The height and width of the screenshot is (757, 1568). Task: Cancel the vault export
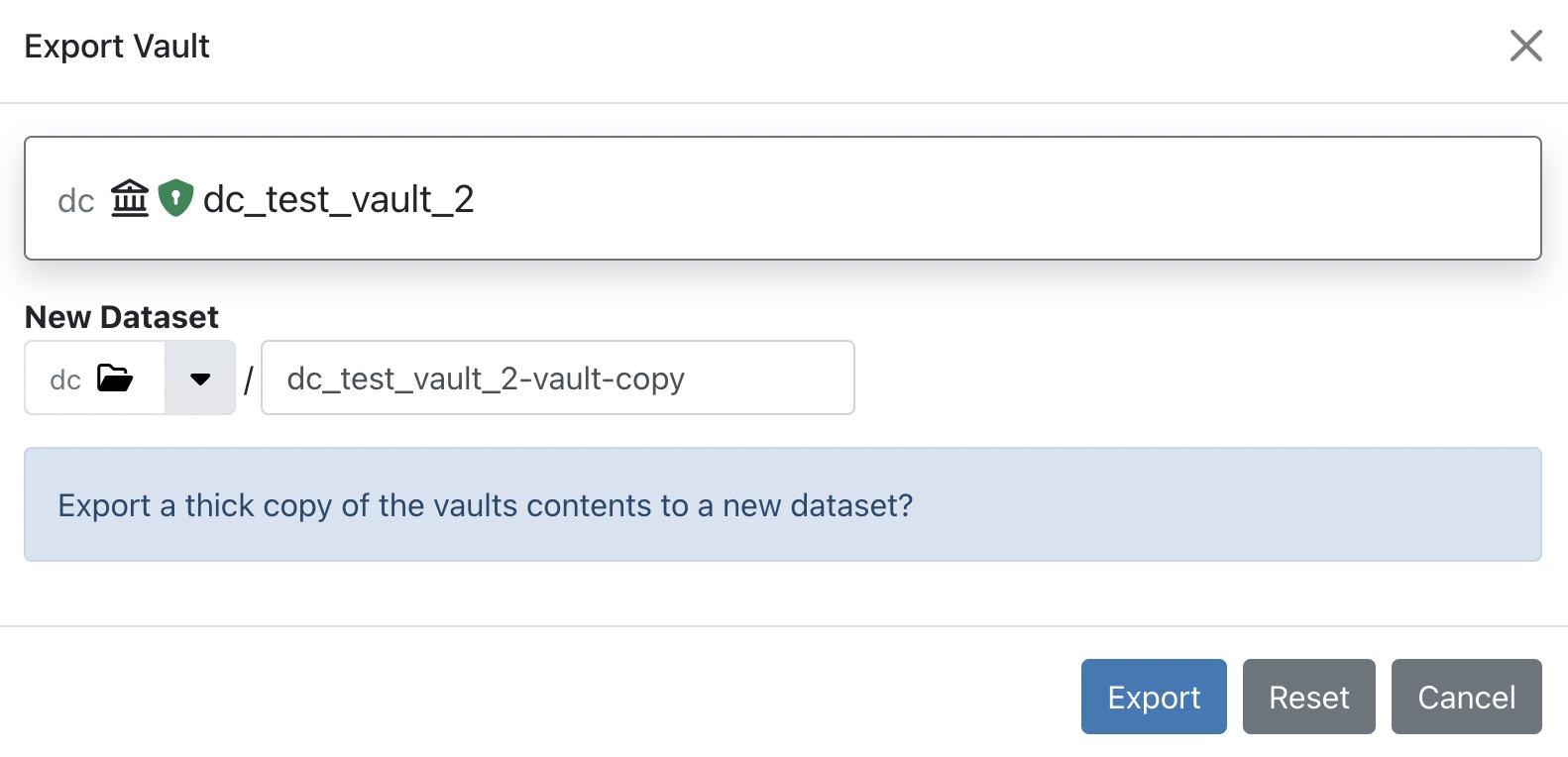(1466, 697)
